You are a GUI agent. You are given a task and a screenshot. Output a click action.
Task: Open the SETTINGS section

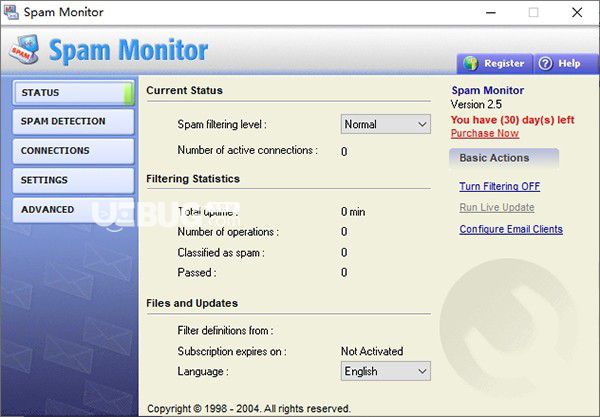[73, 180]
